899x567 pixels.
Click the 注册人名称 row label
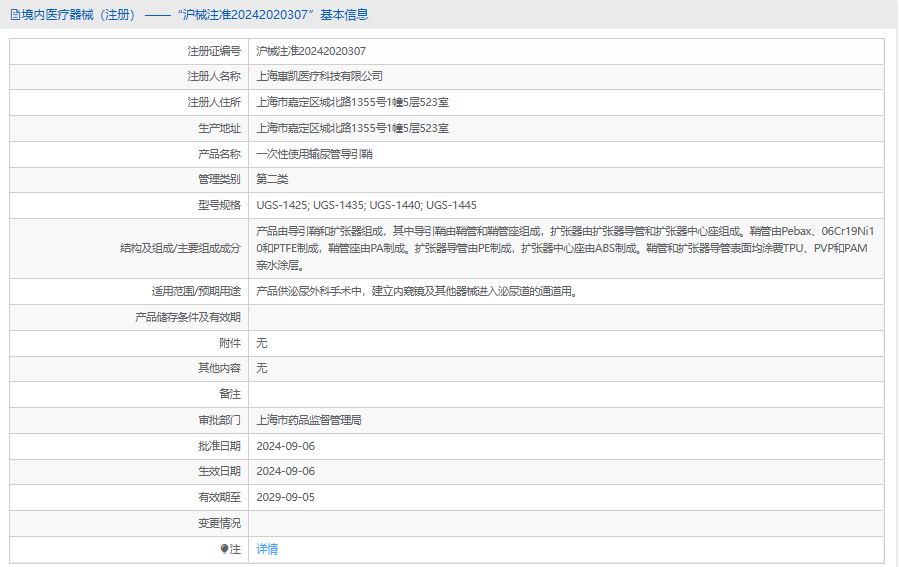[x=214, y=76]
